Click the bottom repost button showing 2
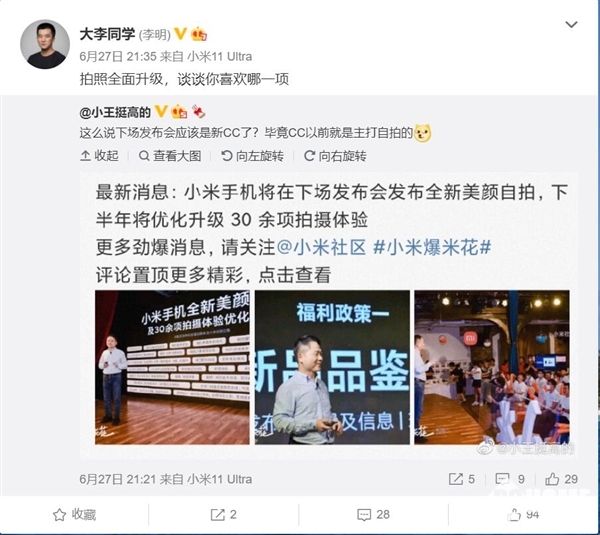Image resolution: width=600 pixels, height=535 pixels. [224, 515]
